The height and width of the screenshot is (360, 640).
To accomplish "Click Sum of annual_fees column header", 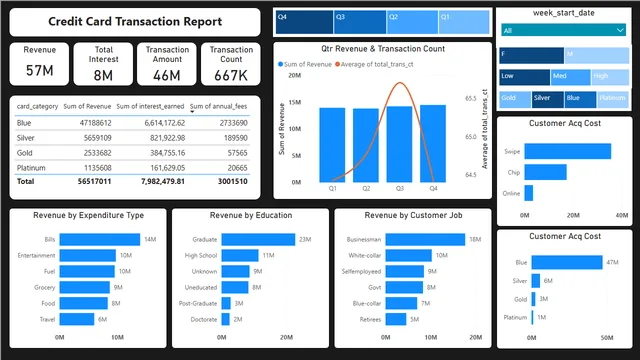I will [218, 106].
